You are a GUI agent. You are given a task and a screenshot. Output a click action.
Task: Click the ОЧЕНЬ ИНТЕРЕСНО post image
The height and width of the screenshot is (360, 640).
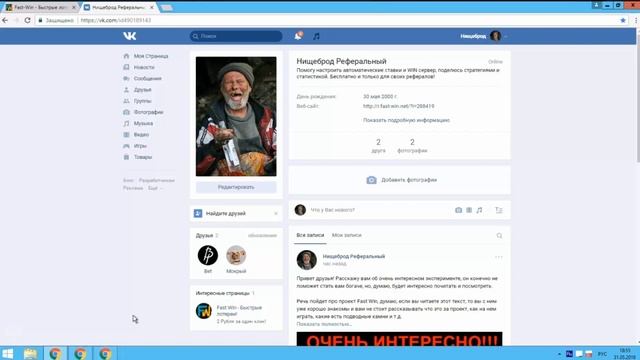coord(399,339)
